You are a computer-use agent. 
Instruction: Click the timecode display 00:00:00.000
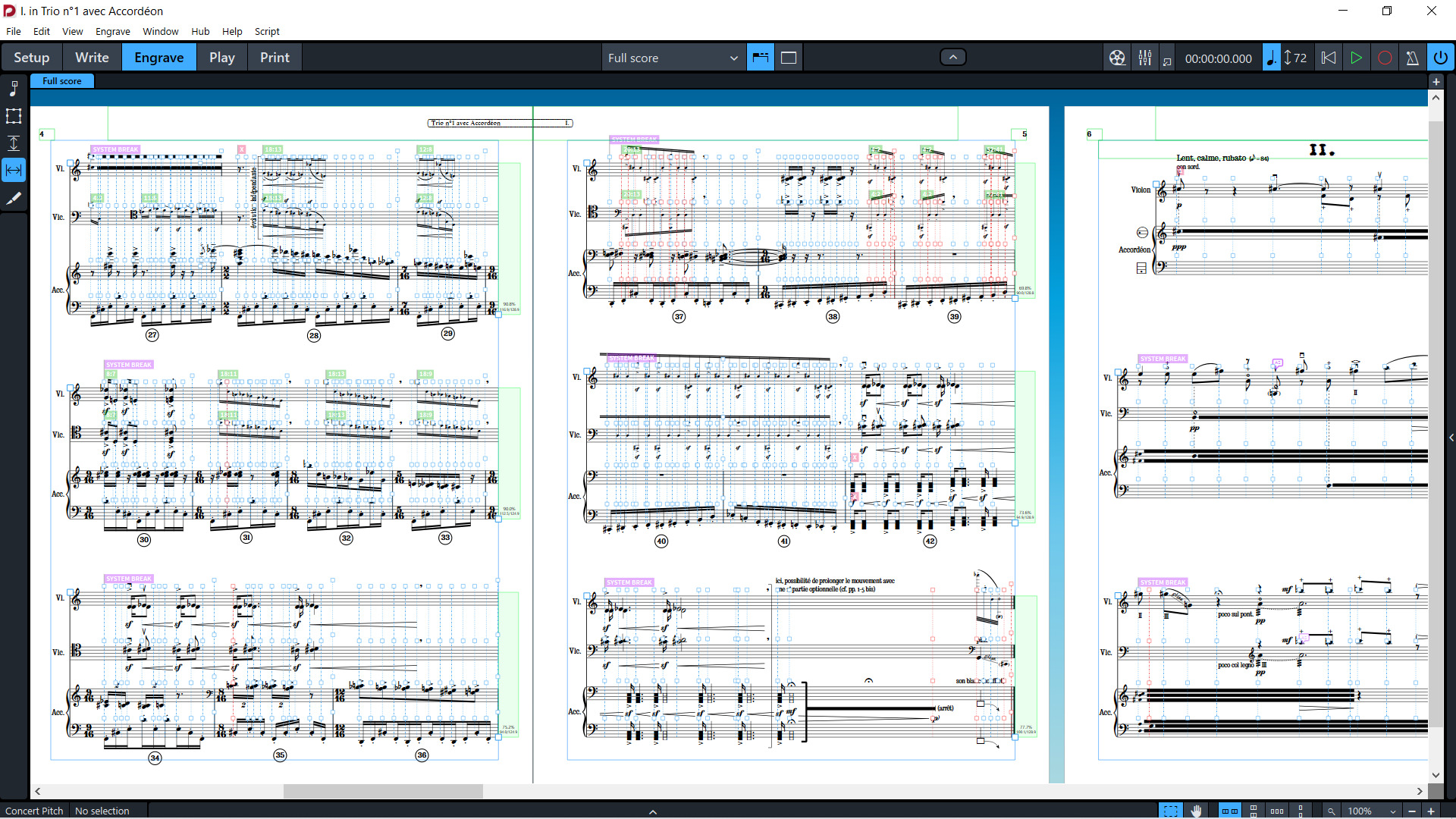click(1218, 58)
